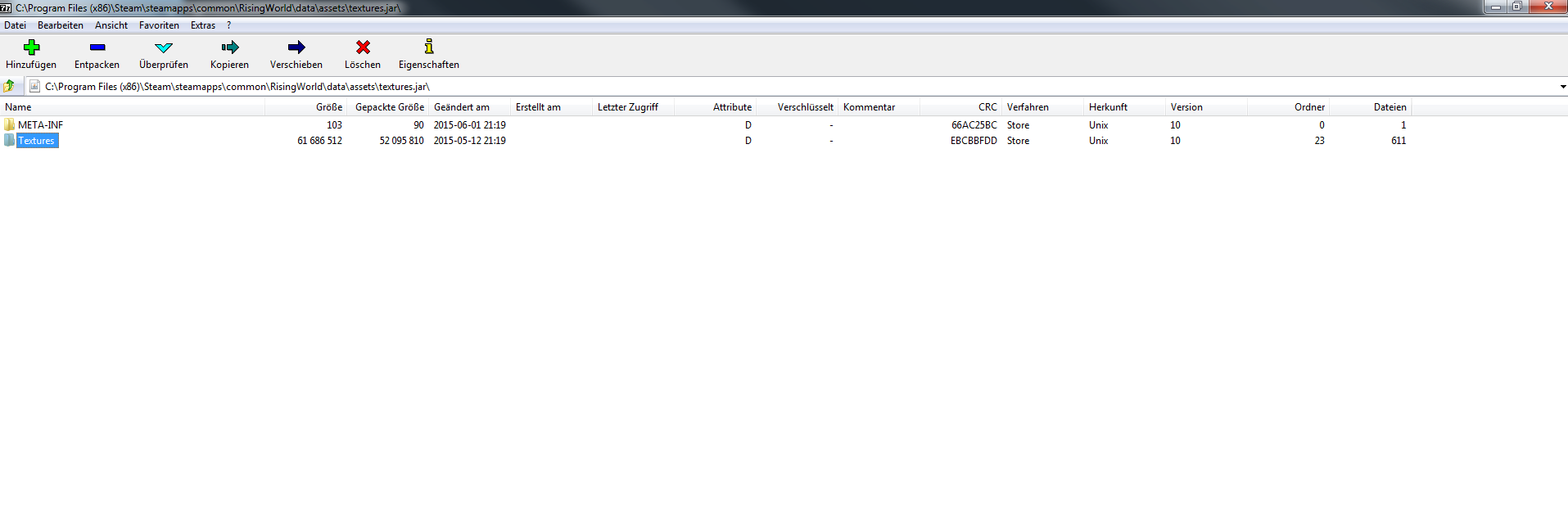
Task: Open Eigenschaften info icon
Action: click(x=428, y=47)
